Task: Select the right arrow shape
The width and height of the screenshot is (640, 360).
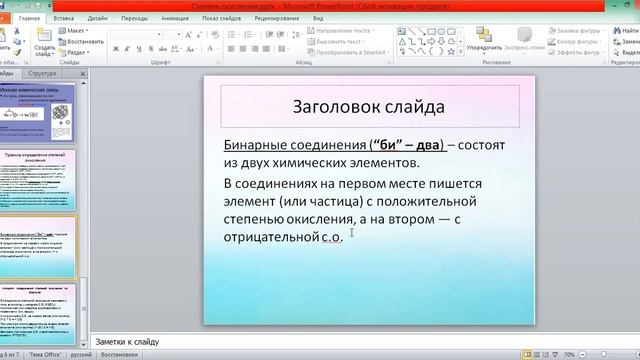Action: [x=431, y=42]
